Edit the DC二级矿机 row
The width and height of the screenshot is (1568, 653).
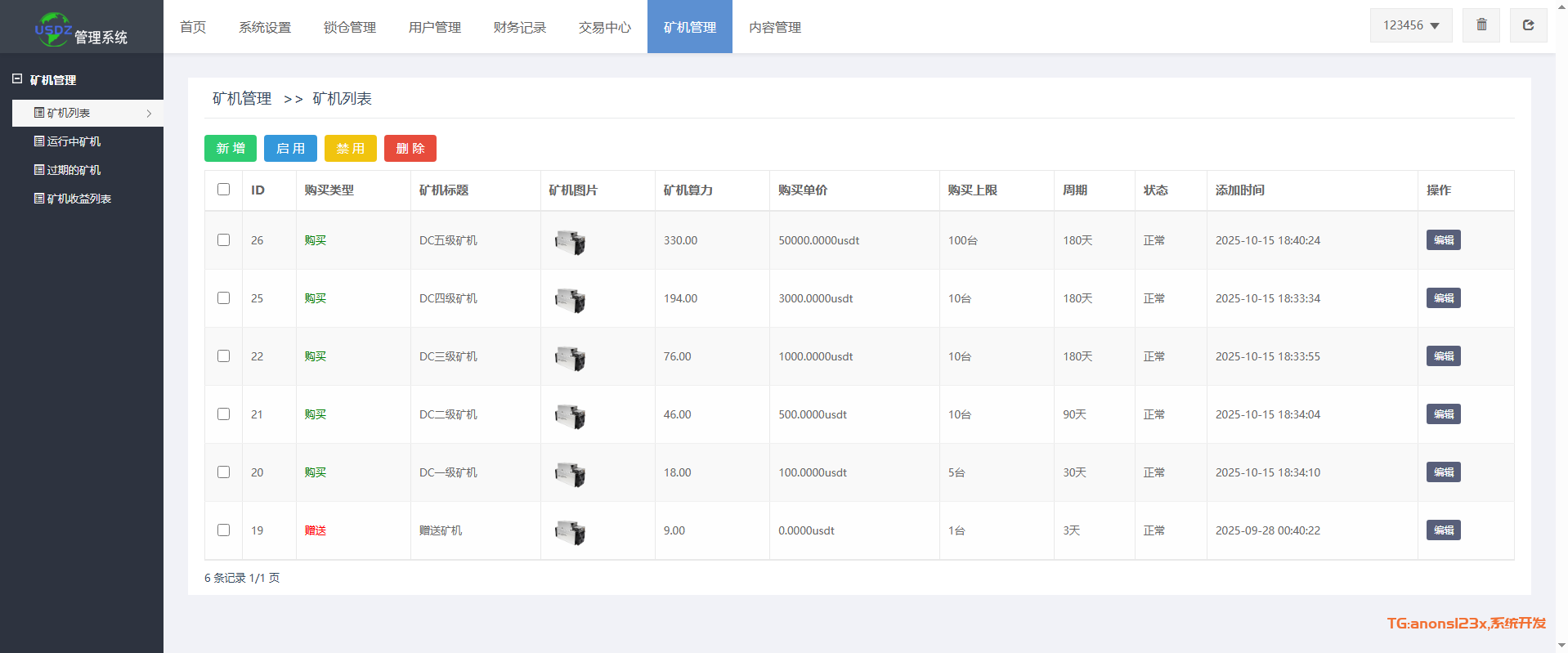pyautogui.click(x=1444, y=414)
